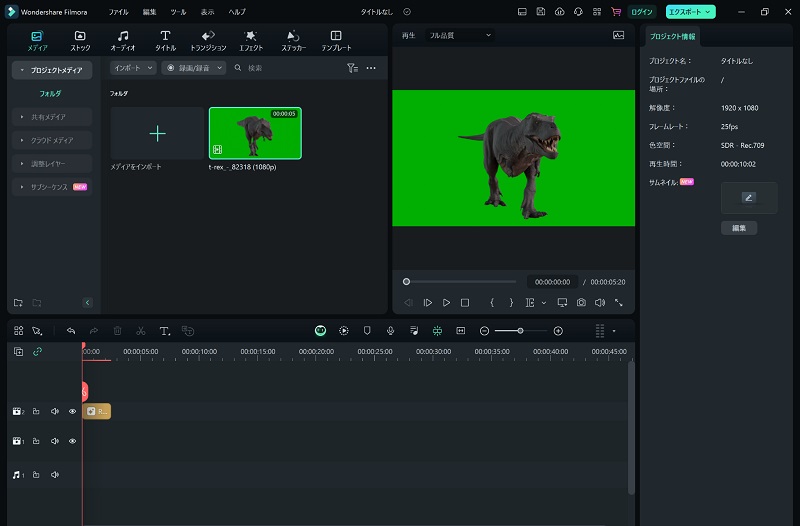Click the shopping cart icon
This screenshot has height=526, width=800.
click(616, 12)
